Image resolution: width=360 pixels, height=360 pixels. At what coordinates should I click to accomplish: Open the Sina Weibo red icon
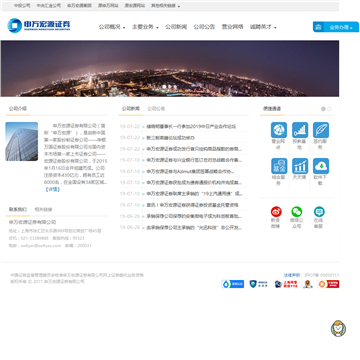[x=276, y=212]
